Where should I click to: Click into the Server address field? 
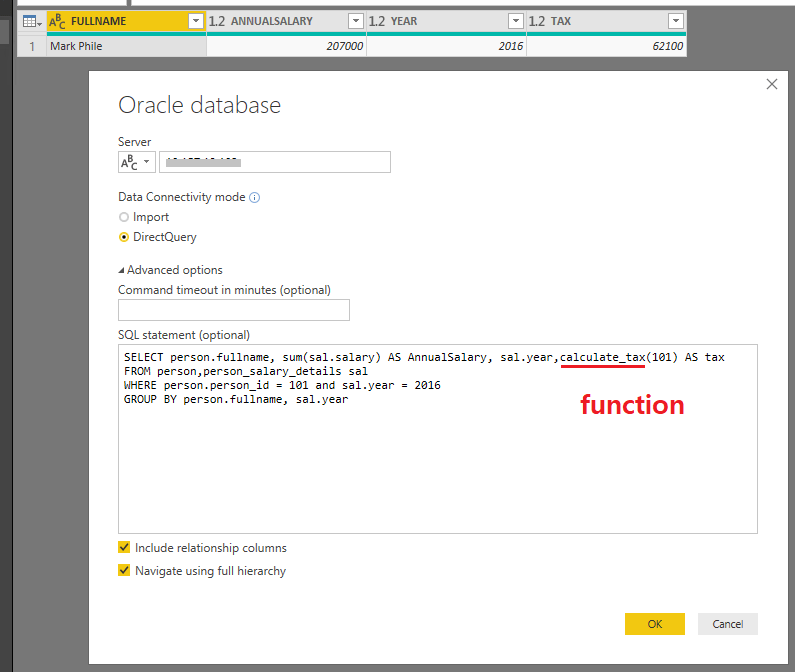(x=275, y=162)
